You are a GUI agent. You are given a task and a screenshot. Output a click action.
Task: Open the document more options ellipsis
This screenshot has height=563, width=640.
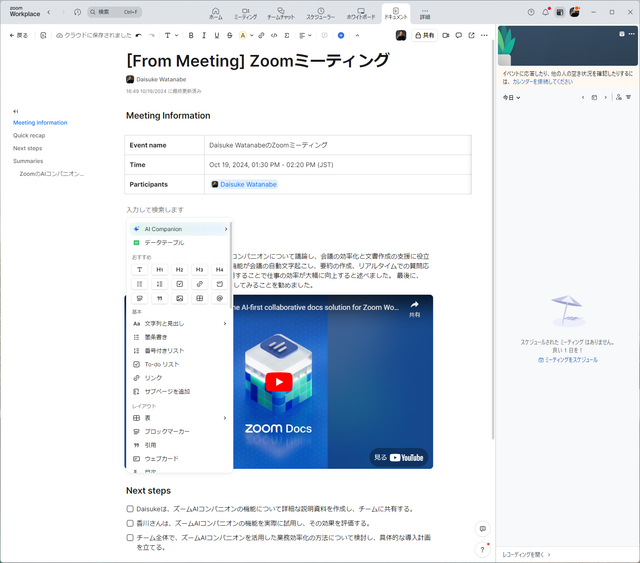coord(484,36)
